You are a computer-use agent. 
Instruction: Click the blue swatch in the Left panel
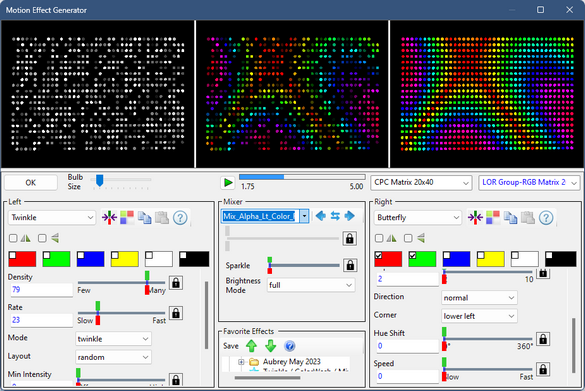[91, 259]
